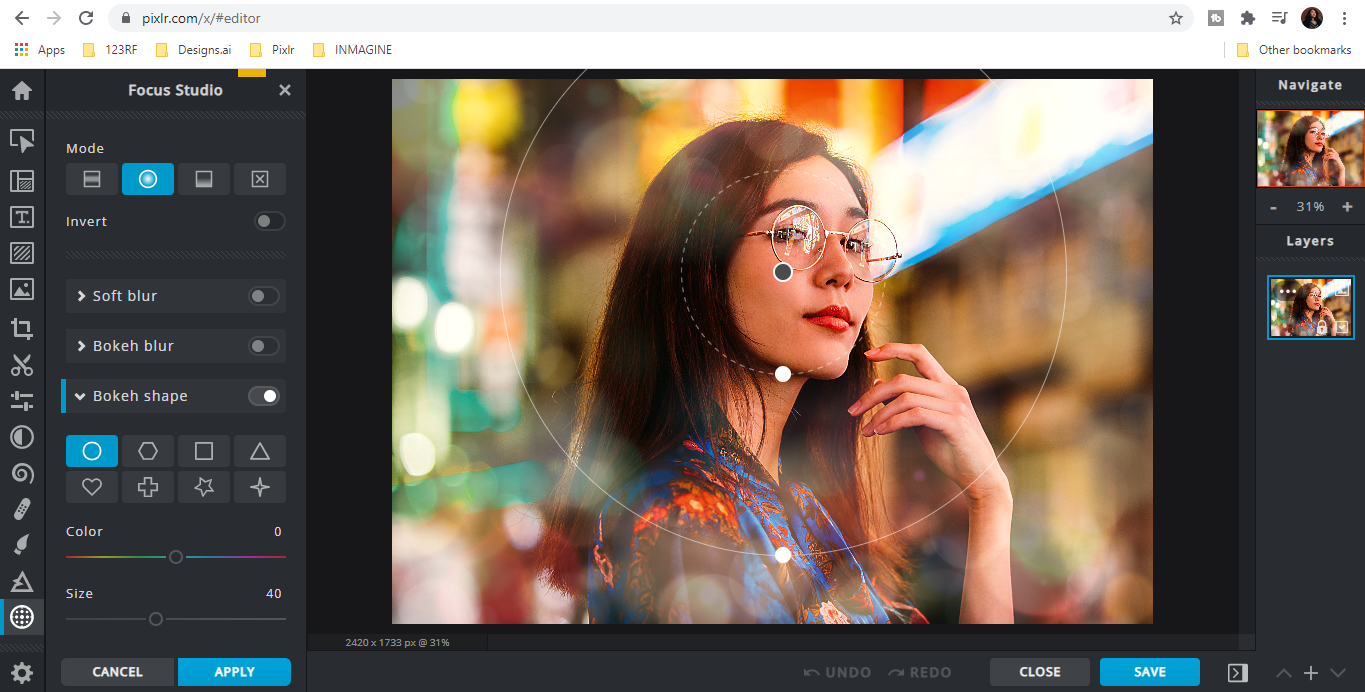
Task: Select the hexagon bokeh shape
Action: tap(147, 451)
